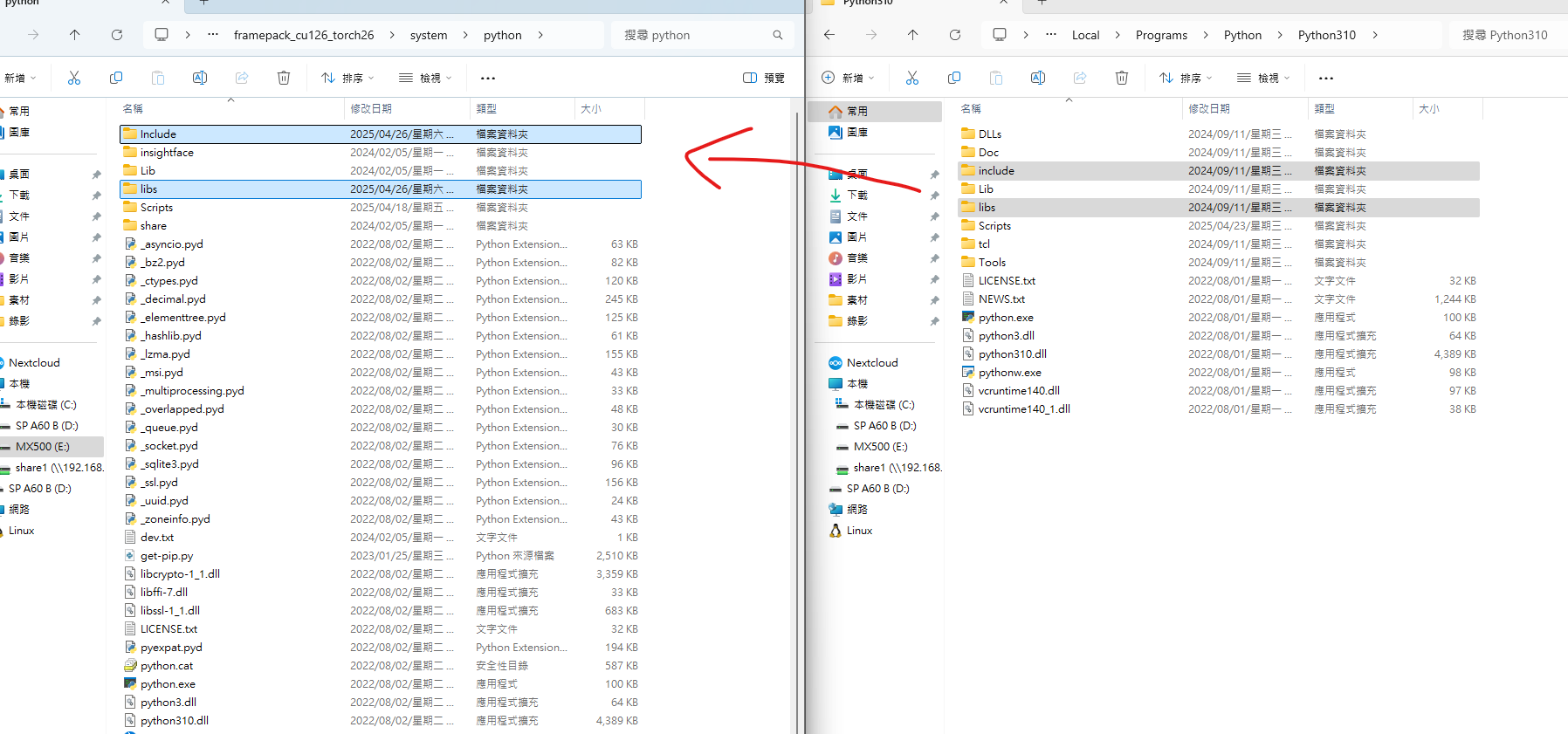Select Tools folder in Python310 window
Screen dimensions: 1568x734
tap(1219, 263)
